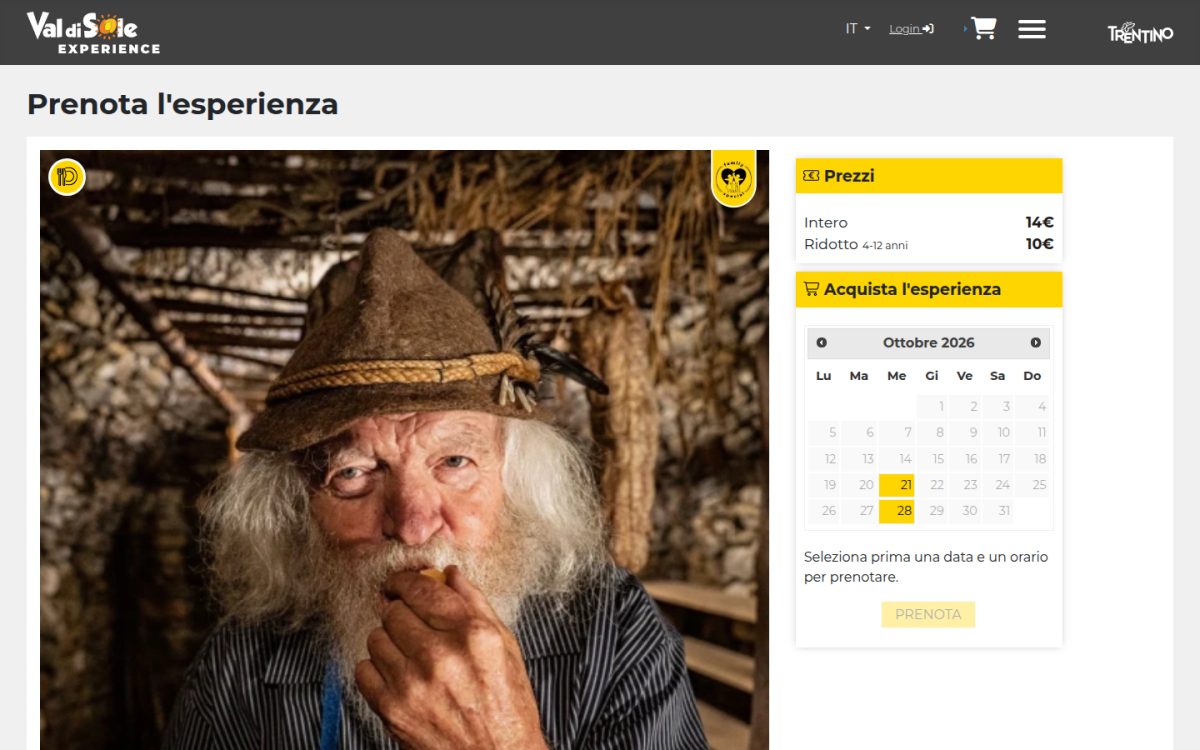
Task: Go to previous month in calendar
Action: (x=822, y=343)
